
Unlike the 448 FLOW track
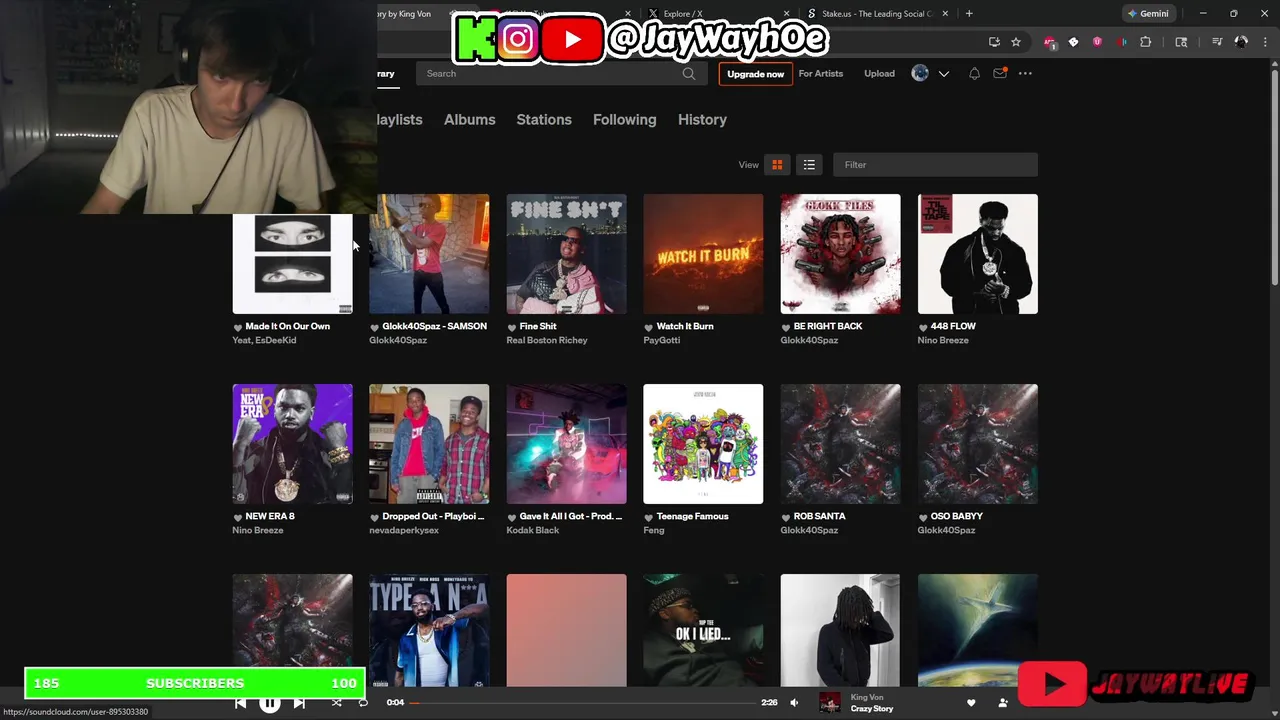923,327
